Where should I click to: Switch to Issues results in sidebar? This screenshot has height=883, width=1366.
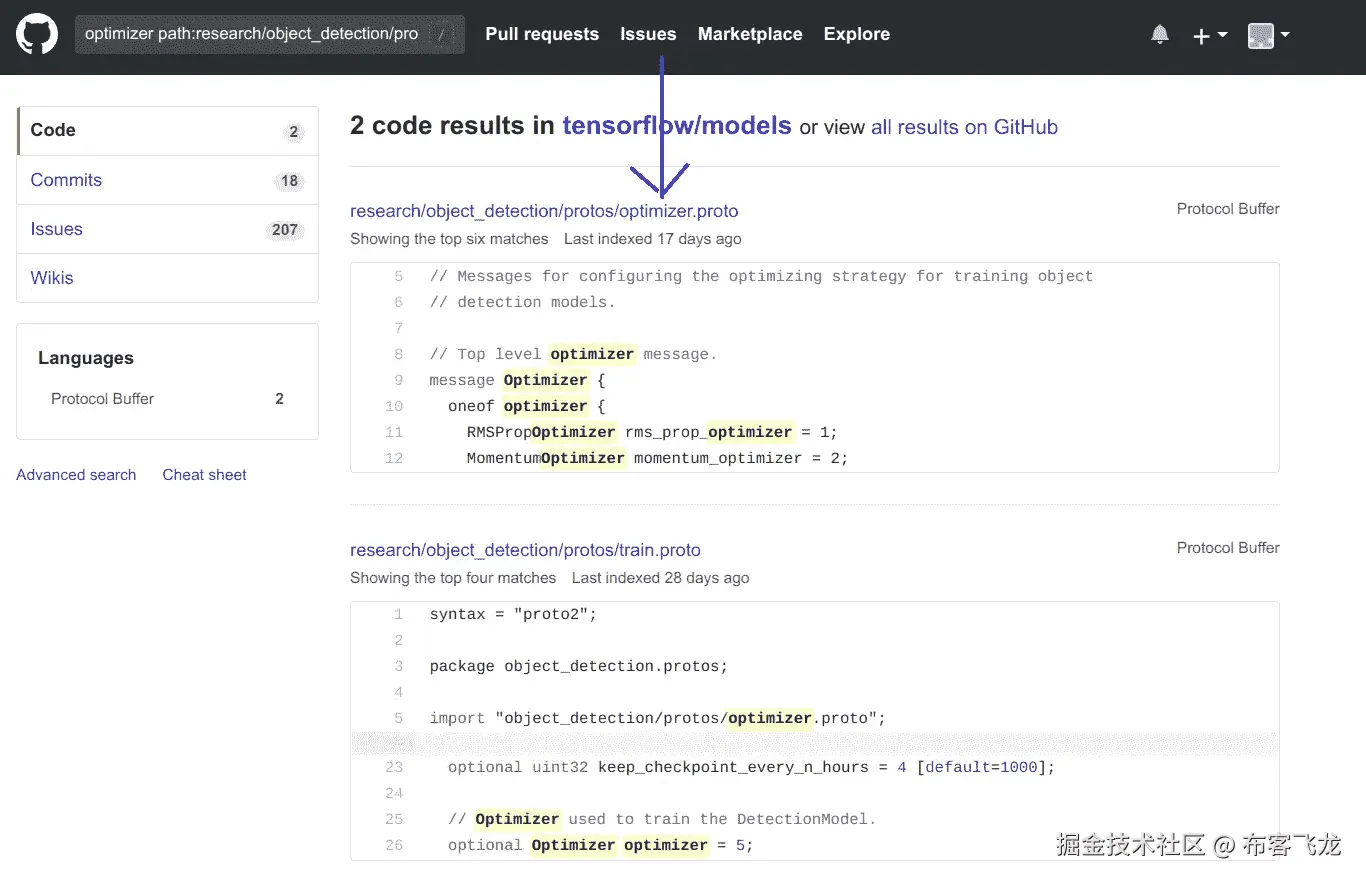(x=167, y=229)
